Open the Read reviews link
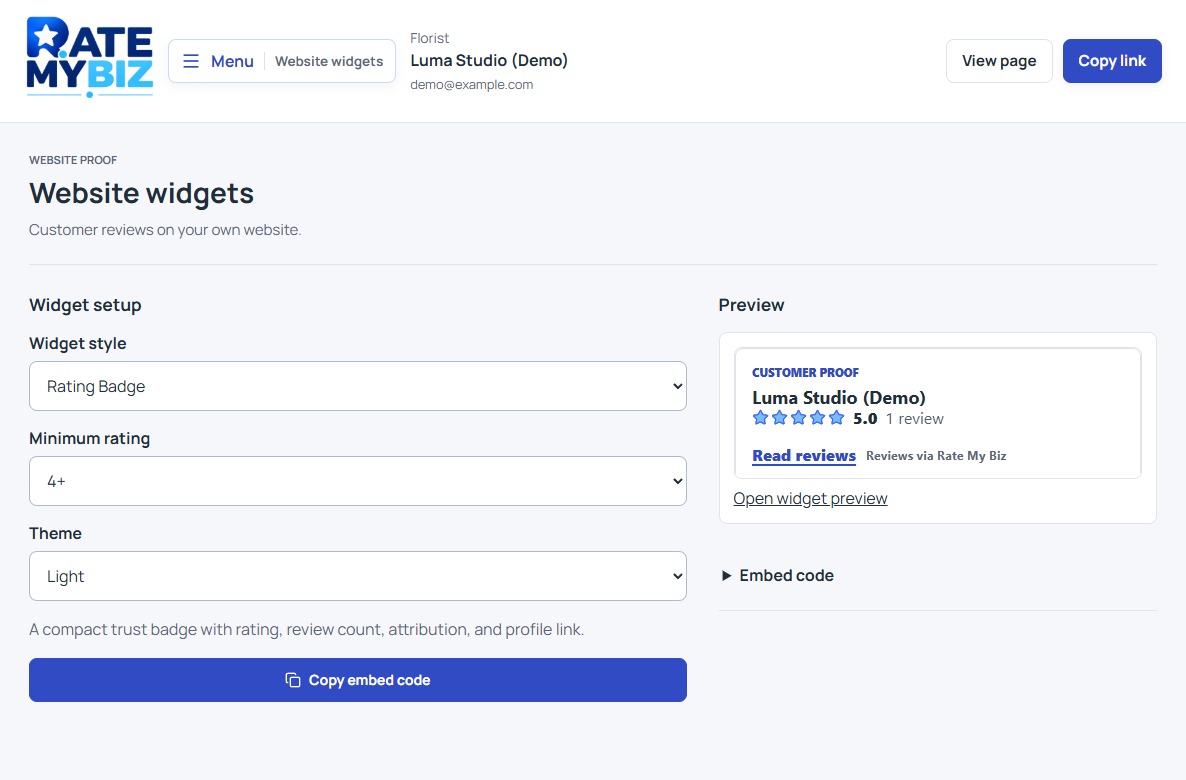1186x780 pixels. coord(804,455)
